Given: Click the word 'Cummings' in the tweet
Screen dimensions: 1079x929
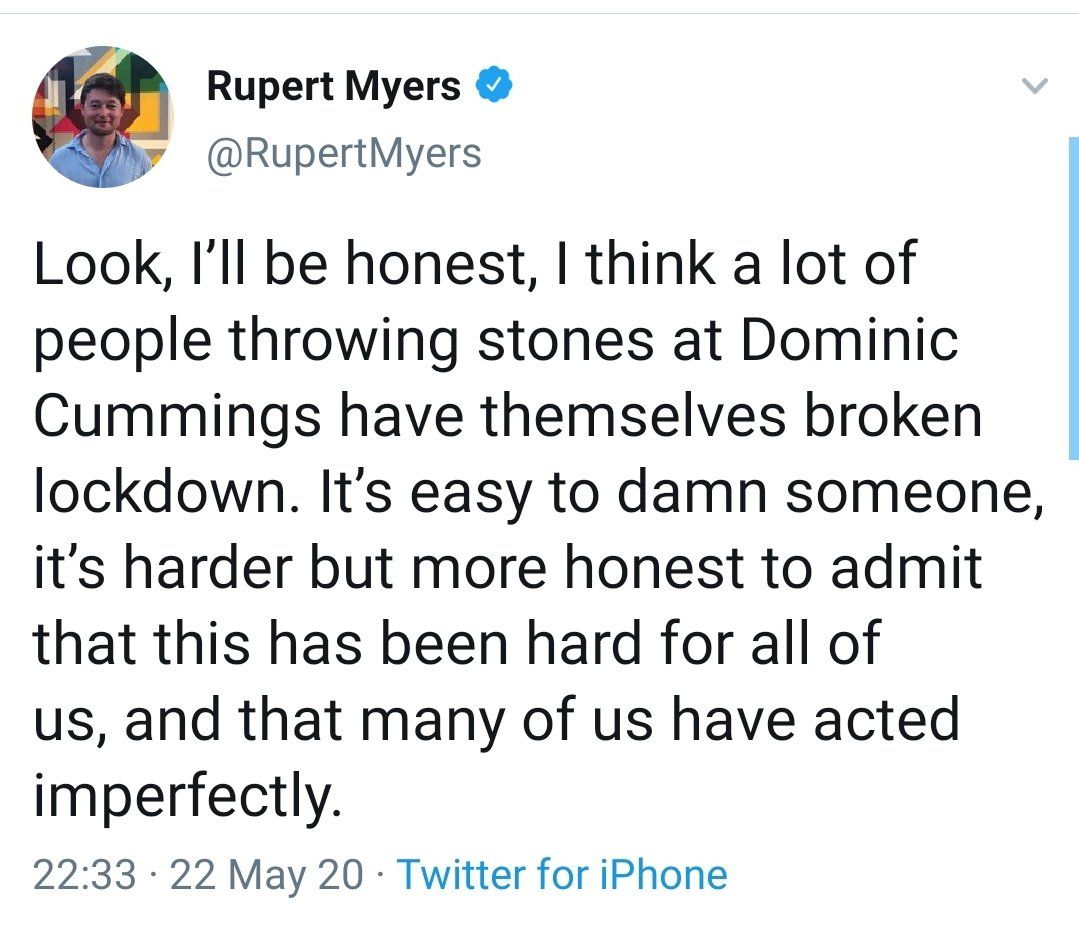Looking at the screenshot, I should point(177,418).
